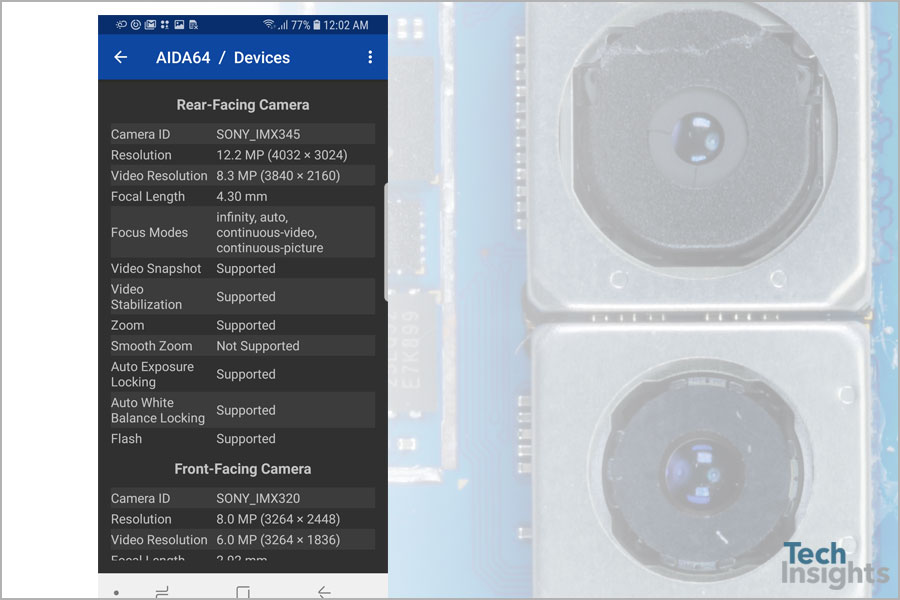
Task: Click the '12.2 MP (4032 × 3024)' value
Action: click(x=282, y=155)
